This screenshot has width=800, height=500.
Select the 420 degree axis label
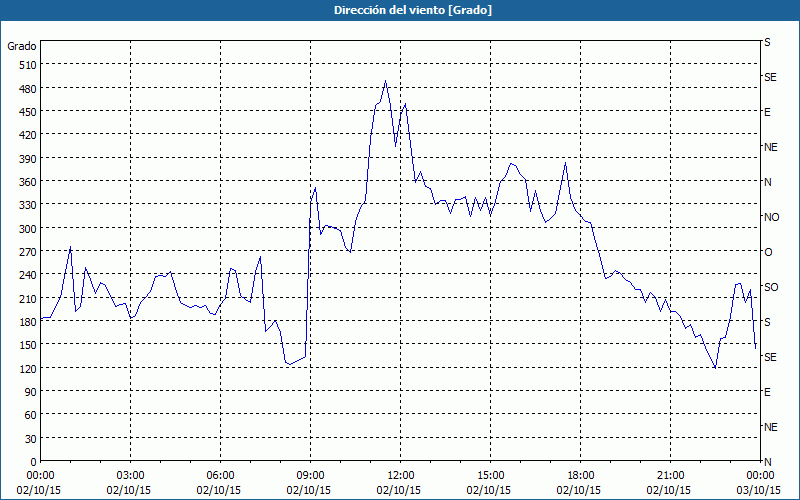tap(28, 135)
